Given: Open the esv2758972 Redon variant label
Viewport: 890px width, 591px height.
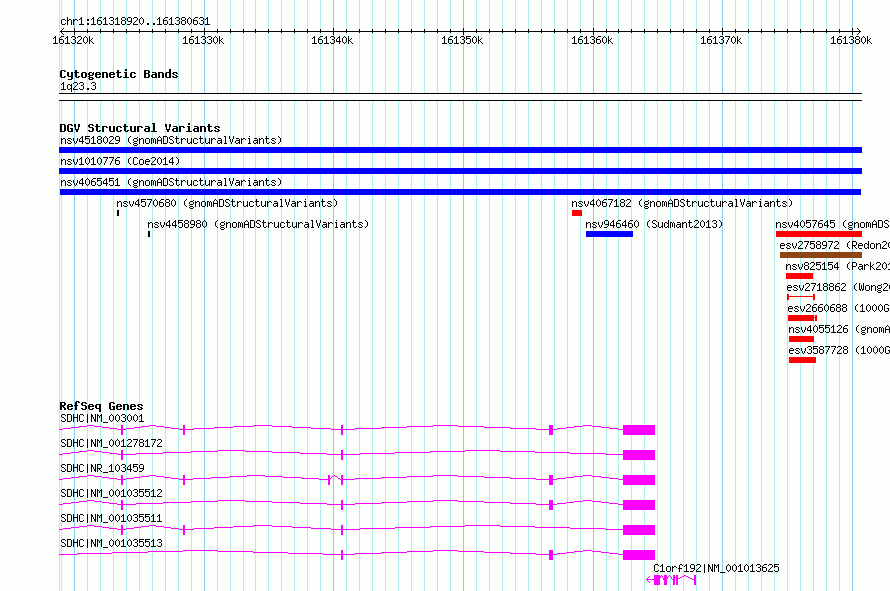Looking at the screenshot, I should [835, 245].
